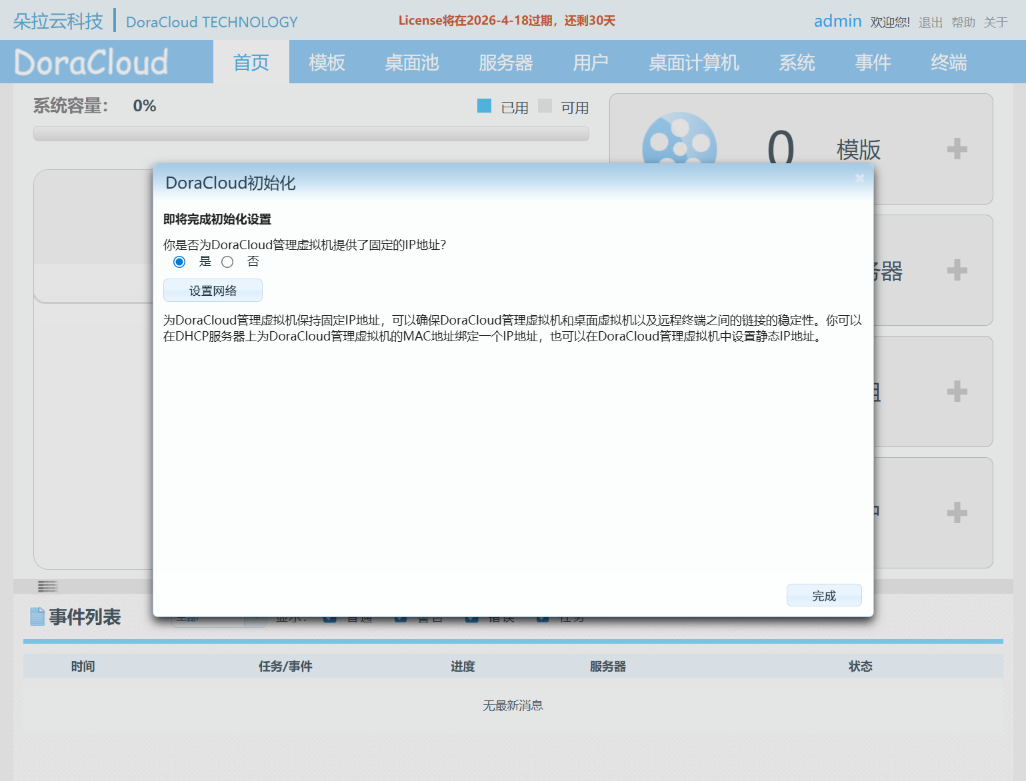Viewport: 1026px width, 781px height.
Task: Click the 系统容量 progress bar
Action: [311, 133]
